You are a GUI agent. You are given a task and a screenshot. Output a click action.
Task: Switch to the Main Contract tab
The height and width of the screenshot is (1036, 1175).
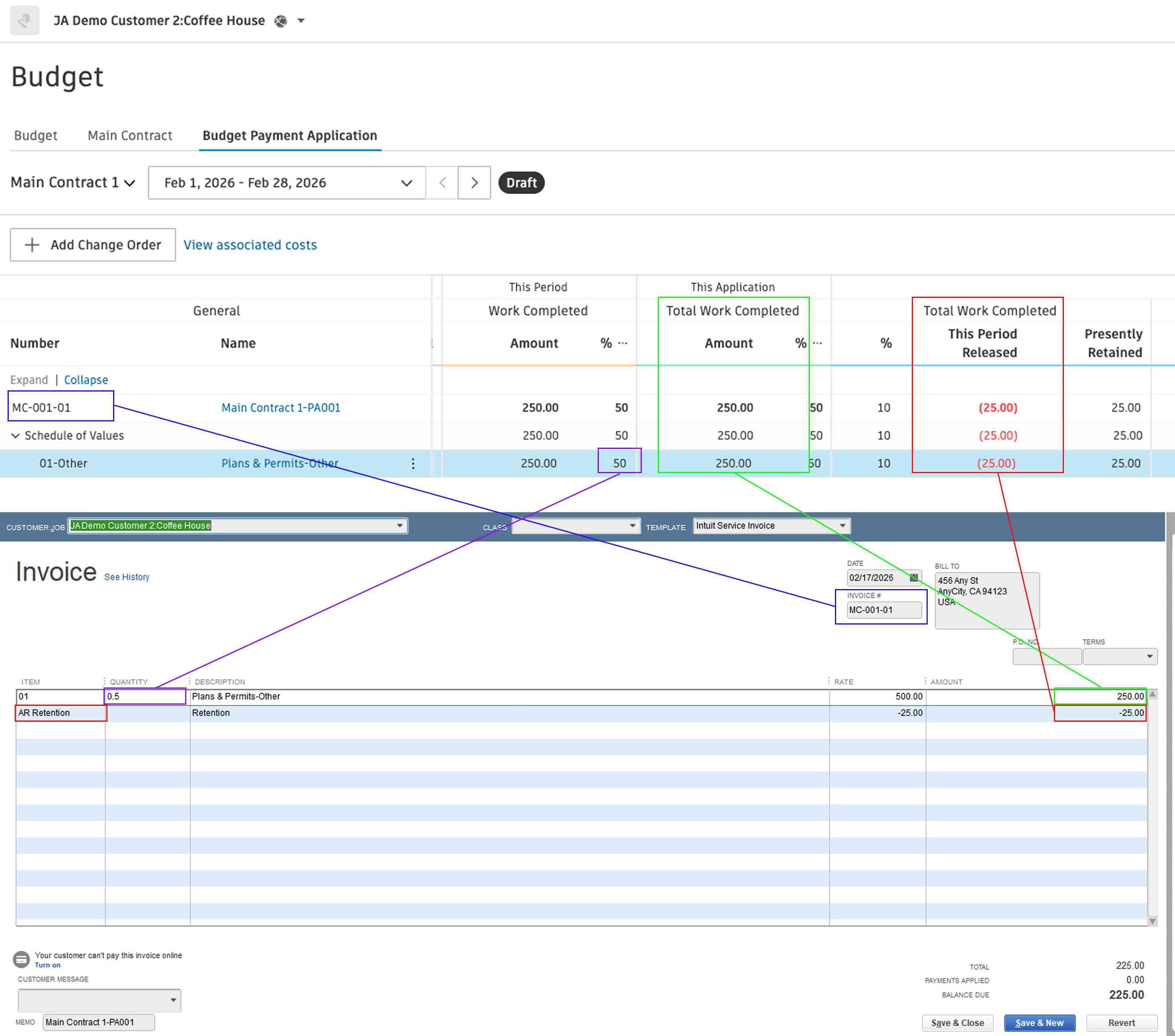(x=130, y=136)
